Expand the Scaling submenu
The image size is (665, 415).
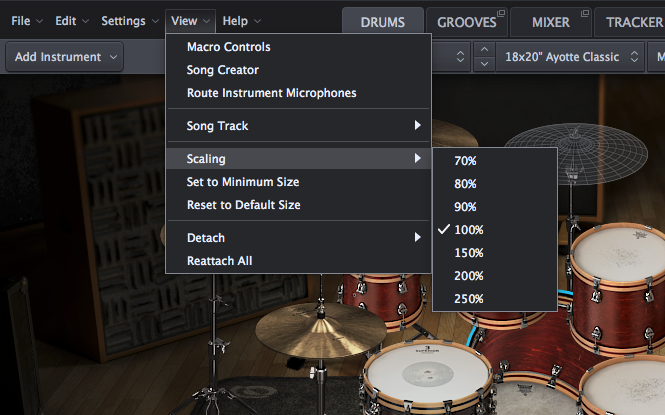tap(299, 159)
